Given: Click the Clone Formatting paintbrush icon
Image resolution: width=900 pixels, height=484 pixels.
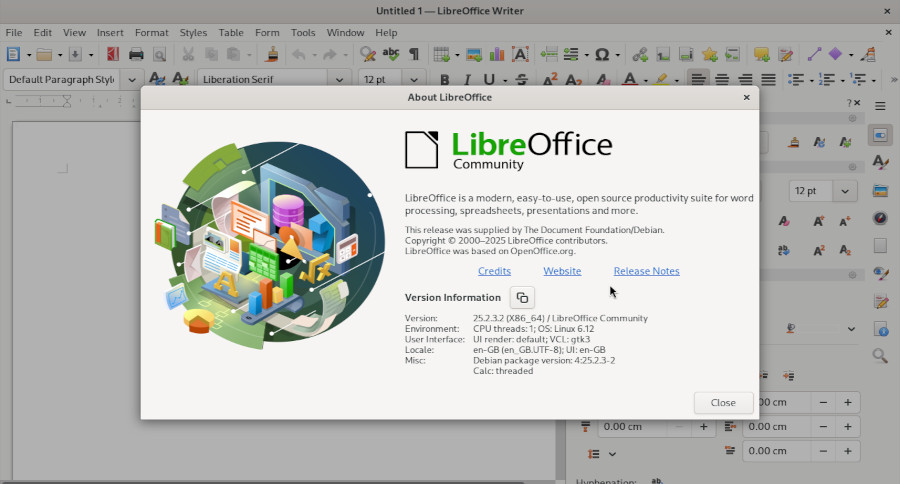Looking at the screenshot, I should 272,55.
